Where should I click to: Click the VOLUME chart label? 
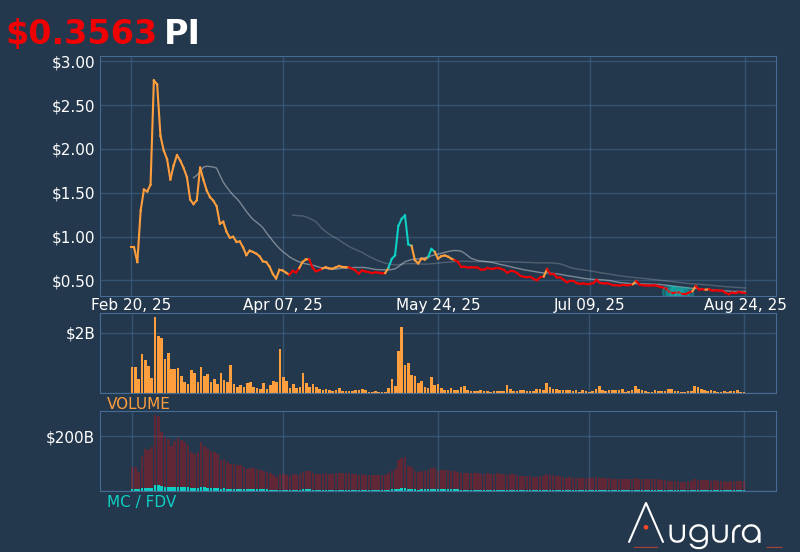click(138, 404)
